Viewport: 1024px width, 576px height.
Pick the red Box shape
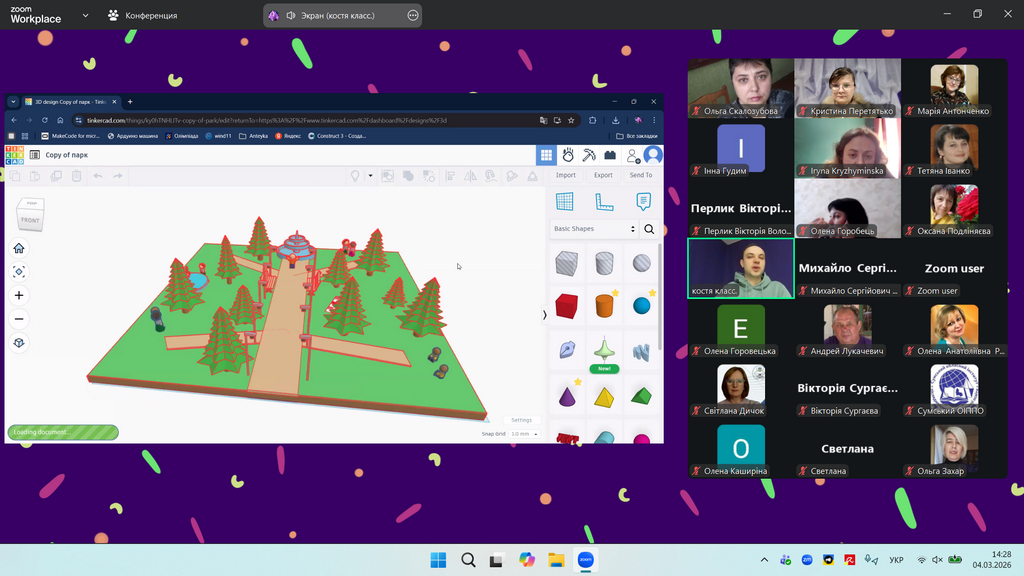[567, 304]
